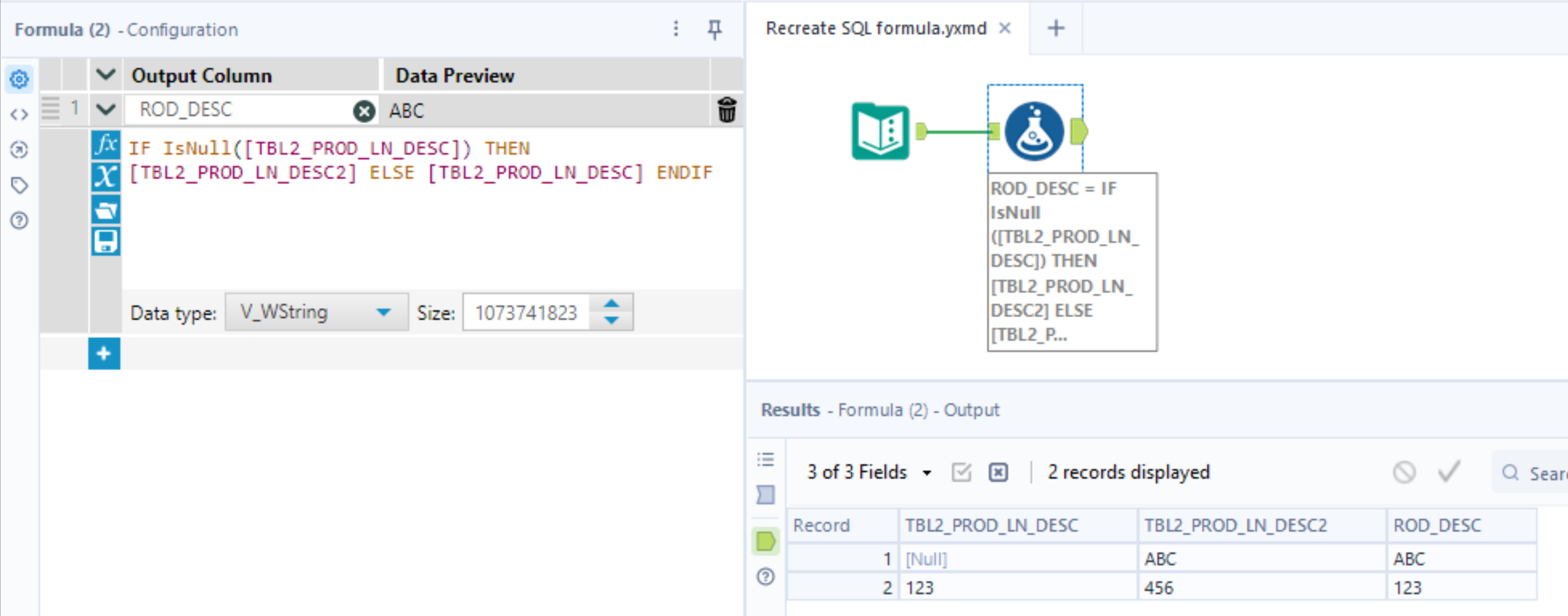Select the Formula flask tool on canvas

tap(1034, 132)
